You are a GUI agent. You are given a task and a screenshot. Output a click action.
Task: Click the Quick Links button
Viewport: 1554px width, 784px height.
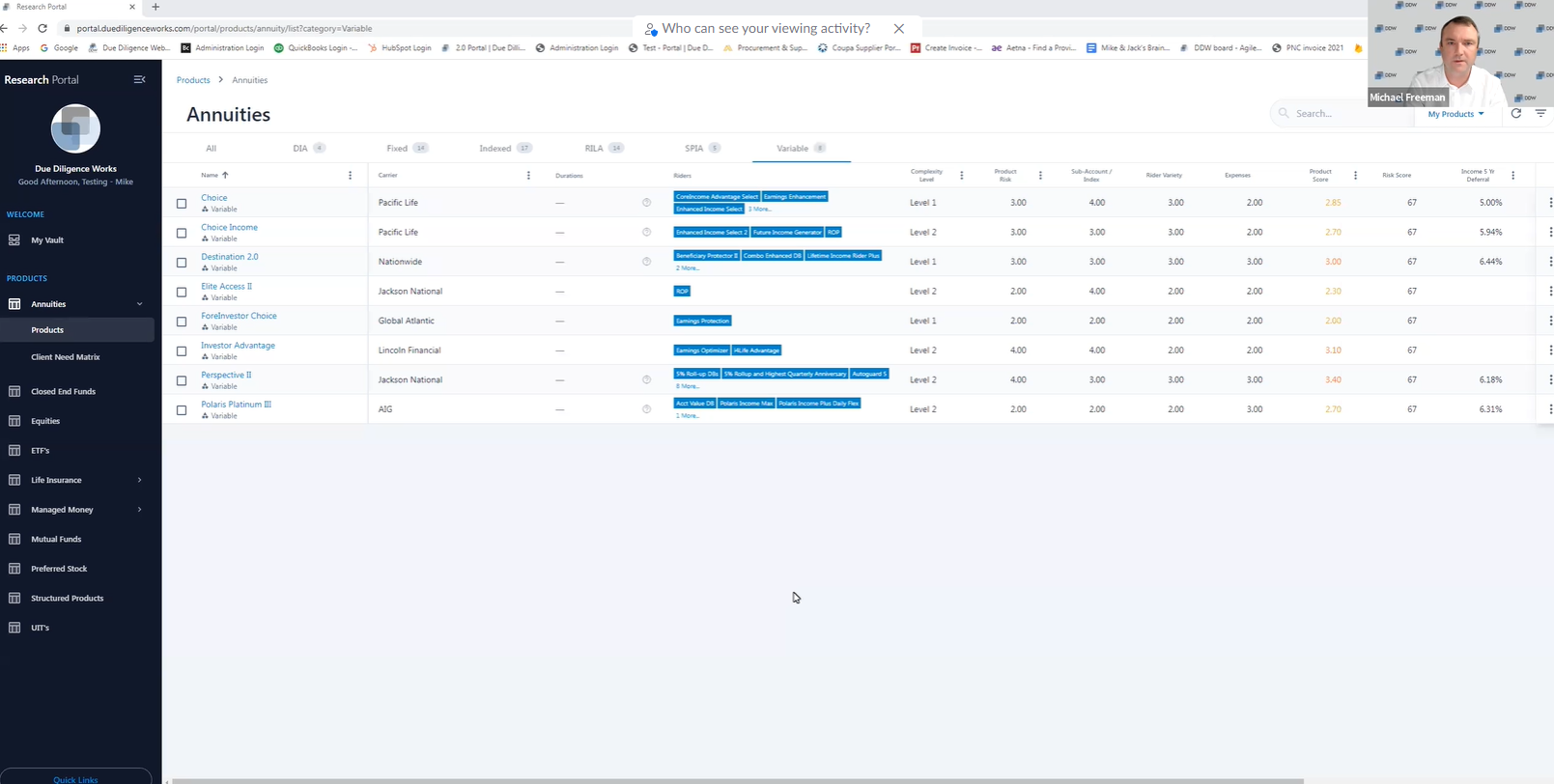pos(75,777)
